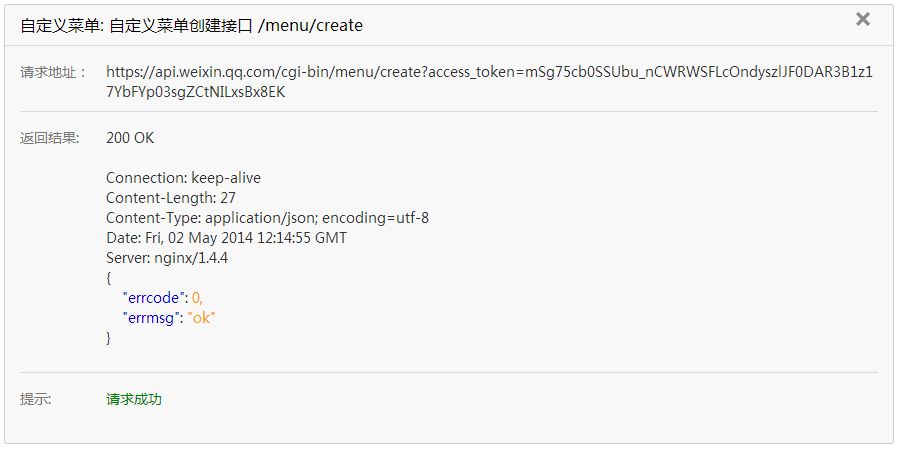Click the Connection: keep-alive header line
The height and width of the screenshot is (449, 900).
click(x=183, y=178)
